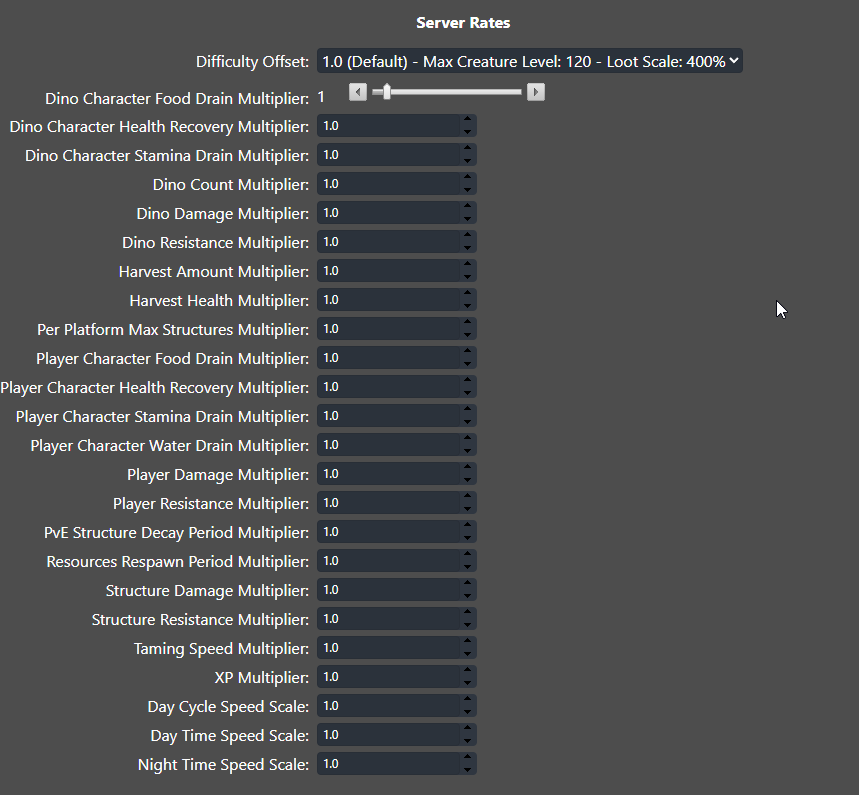The height and width of the screenshot is (795, 859).
Task: Decrease Night Time Speed Scale value
Action: (x=467, y=769)
